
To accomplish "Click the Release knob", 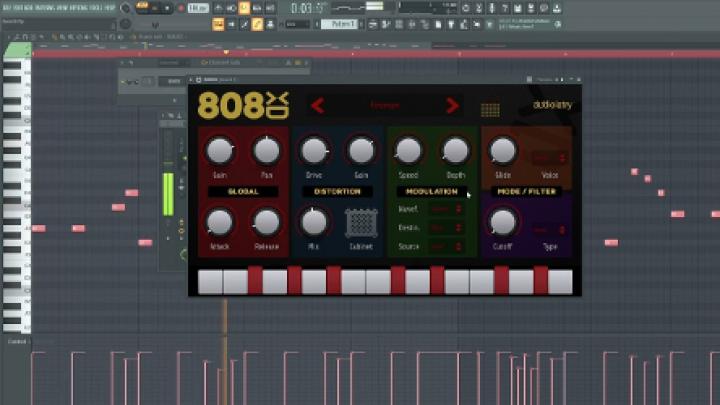I will [267, 222].
